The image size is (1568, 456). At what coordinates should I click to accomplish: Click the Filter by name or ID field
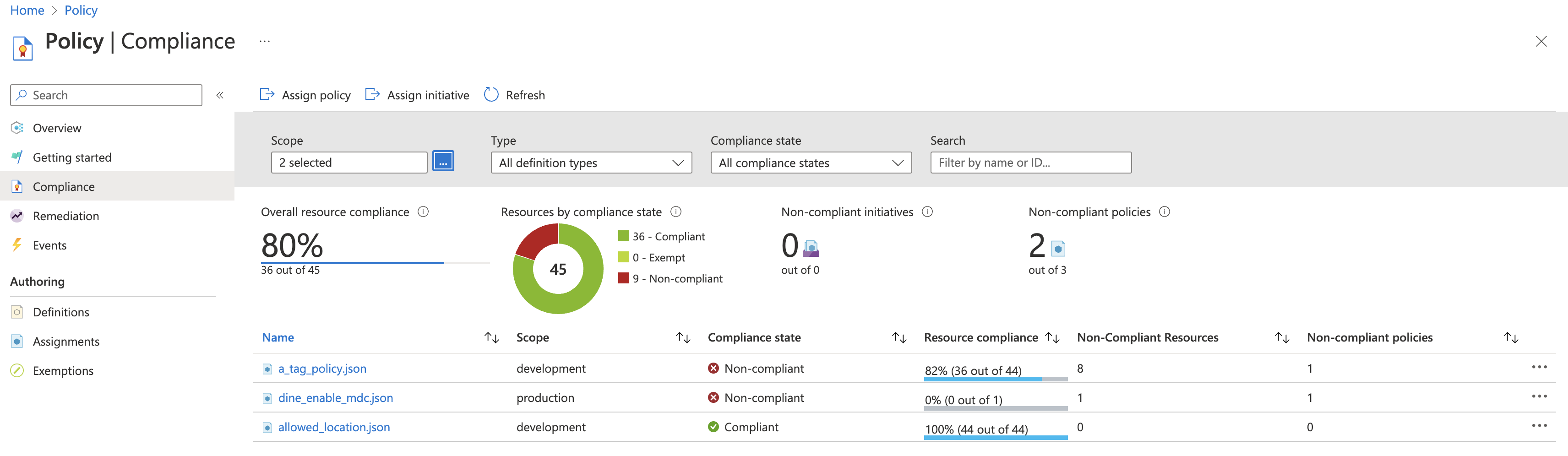[1030, 163]
